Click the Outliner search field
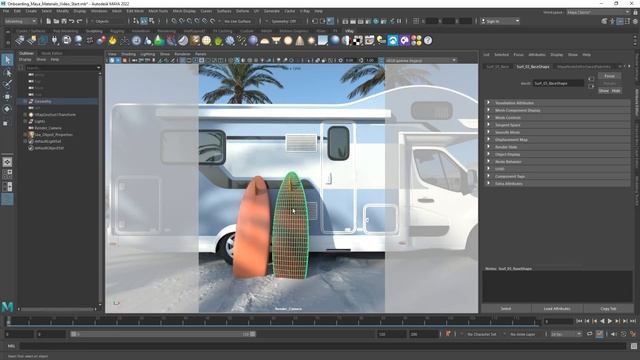 point(62,68)
